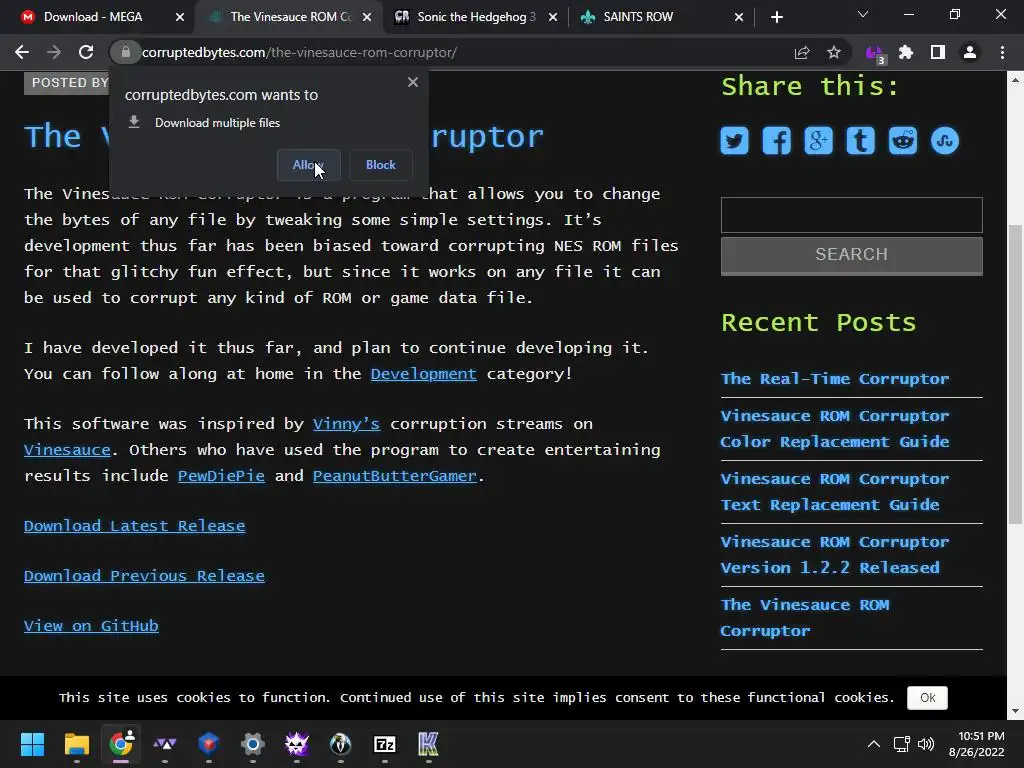Switch to the Sonic the Hedgehog 3 tab

click(x=476, y=17)
